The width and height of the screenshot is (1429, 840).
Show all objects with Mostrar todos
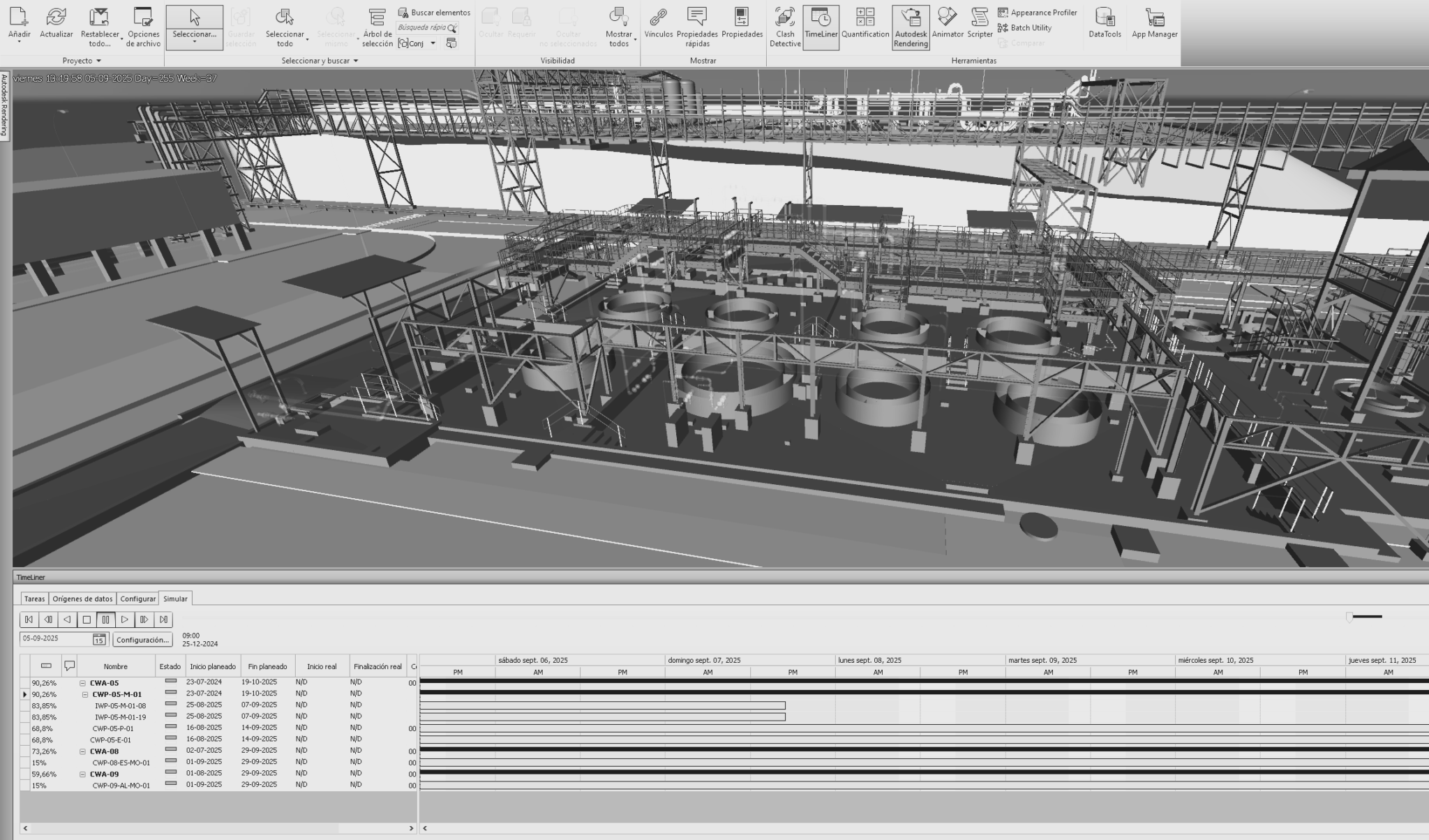618,28
